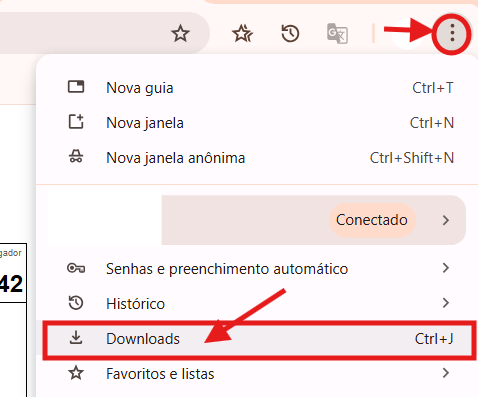
Task: Bookmark this page with the address bar star
Action: [180, 33]
